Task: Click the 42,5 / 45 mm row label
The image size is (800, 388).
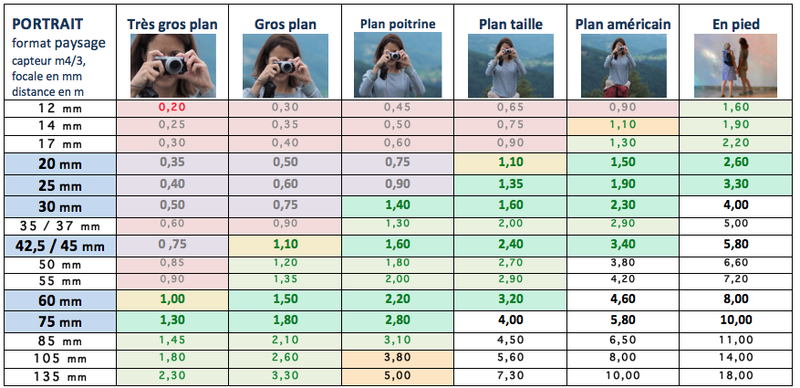Action: click(60, 246)
